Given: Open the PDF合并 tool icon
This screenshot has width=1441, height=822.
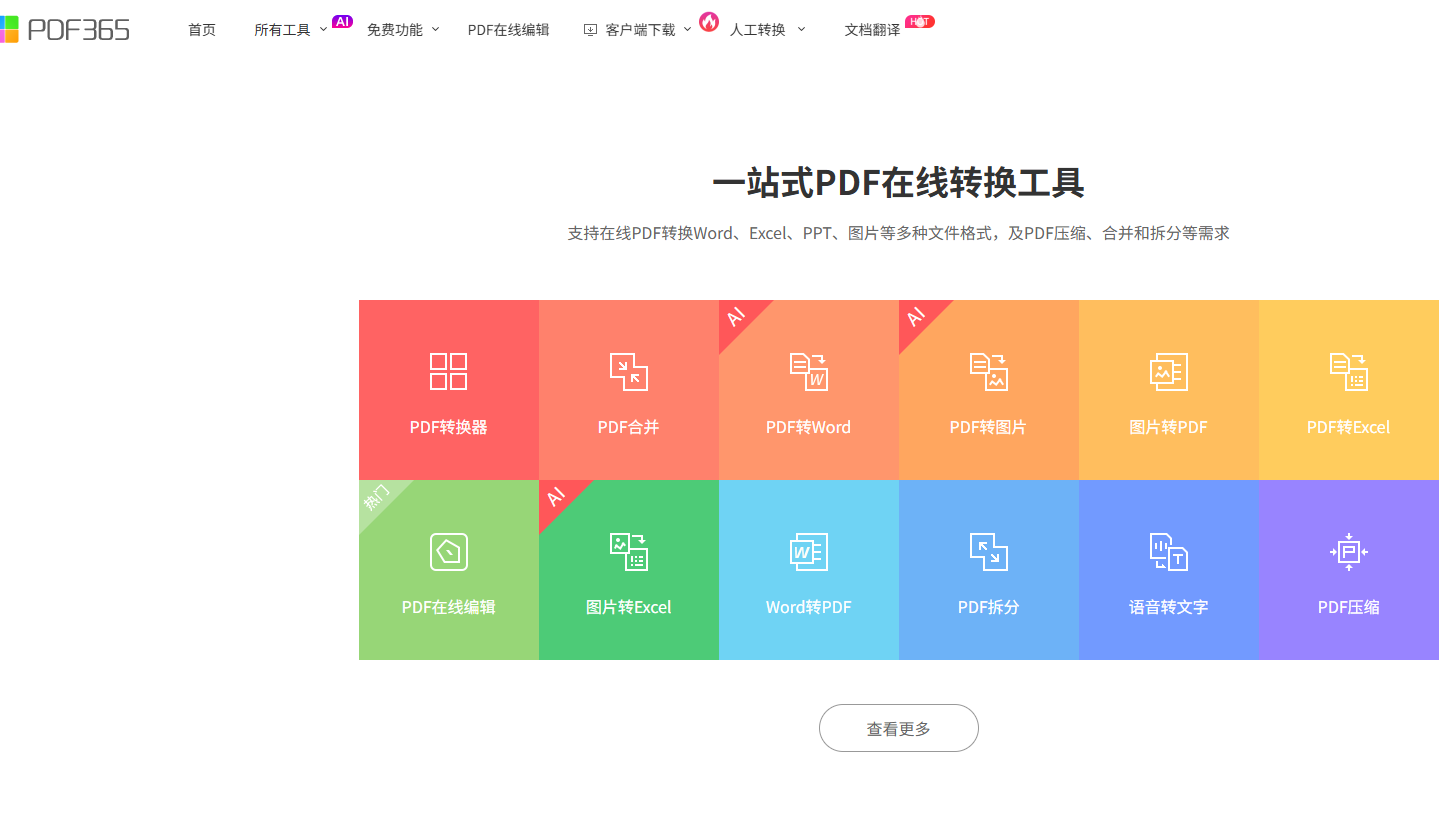Looking at the screenshot, I should [x=629, y=371].
